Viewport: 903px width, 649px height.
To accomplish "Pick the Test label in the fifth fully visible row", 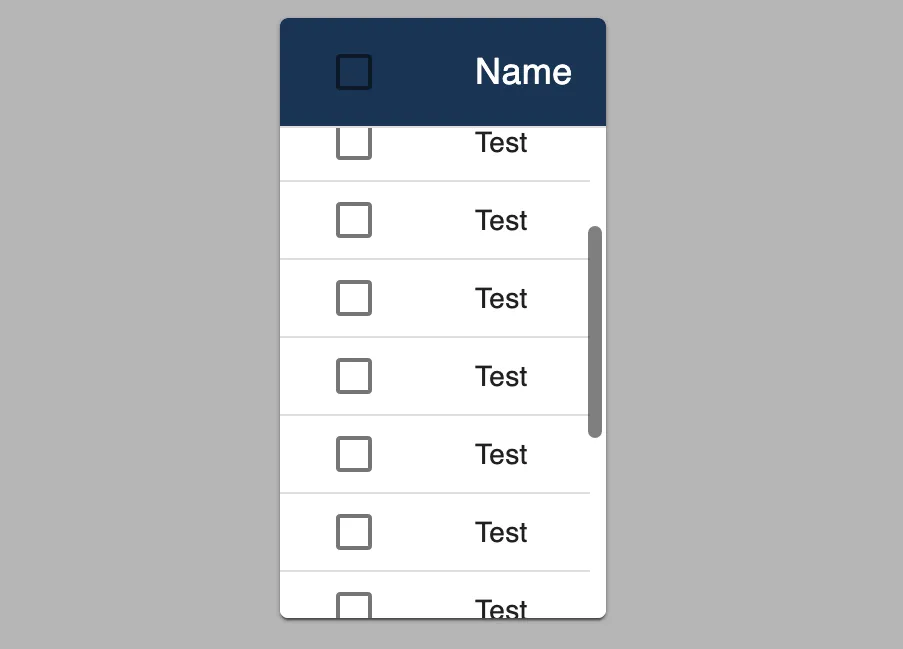I will point(501,532).
